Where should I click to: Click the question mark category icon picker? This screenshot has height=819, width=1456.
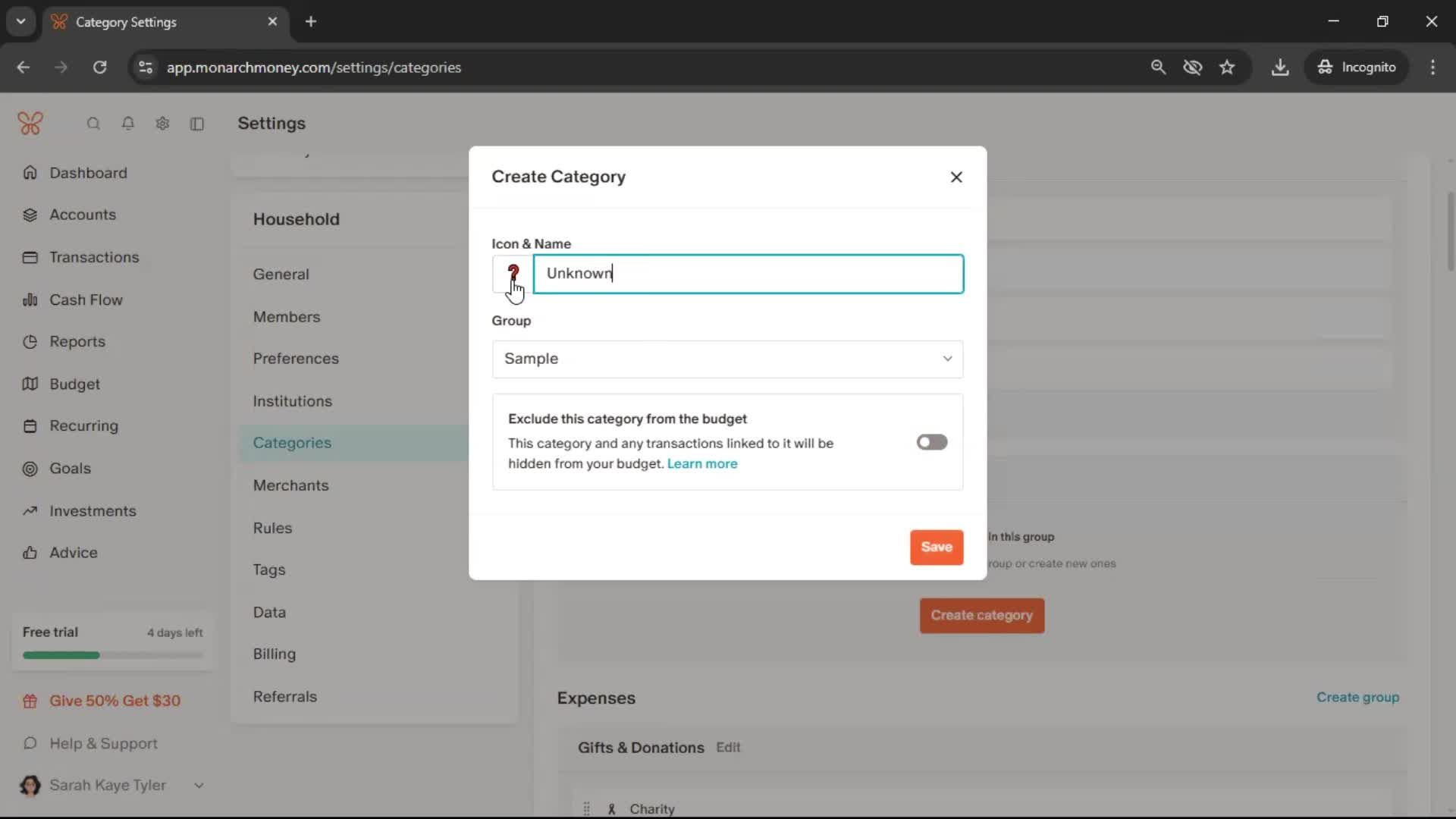[x=513, y=274]
